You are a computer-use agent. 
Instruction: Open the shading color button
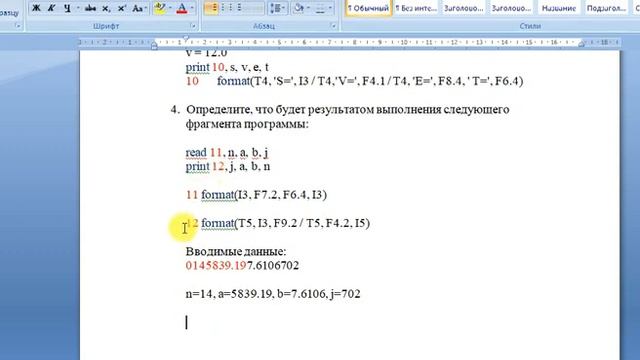(299, 8)
